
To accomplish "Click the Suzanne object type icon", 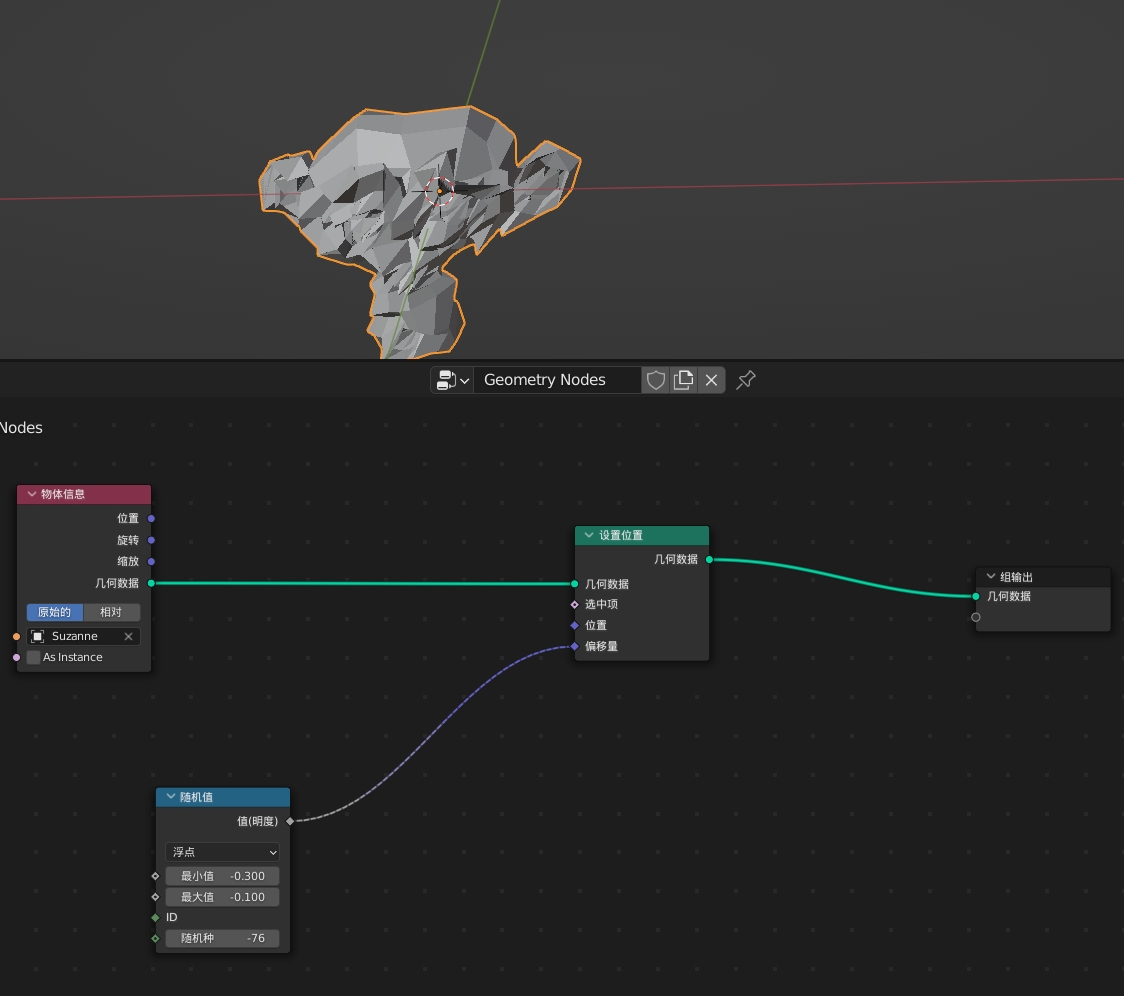I will coord(38,636).
